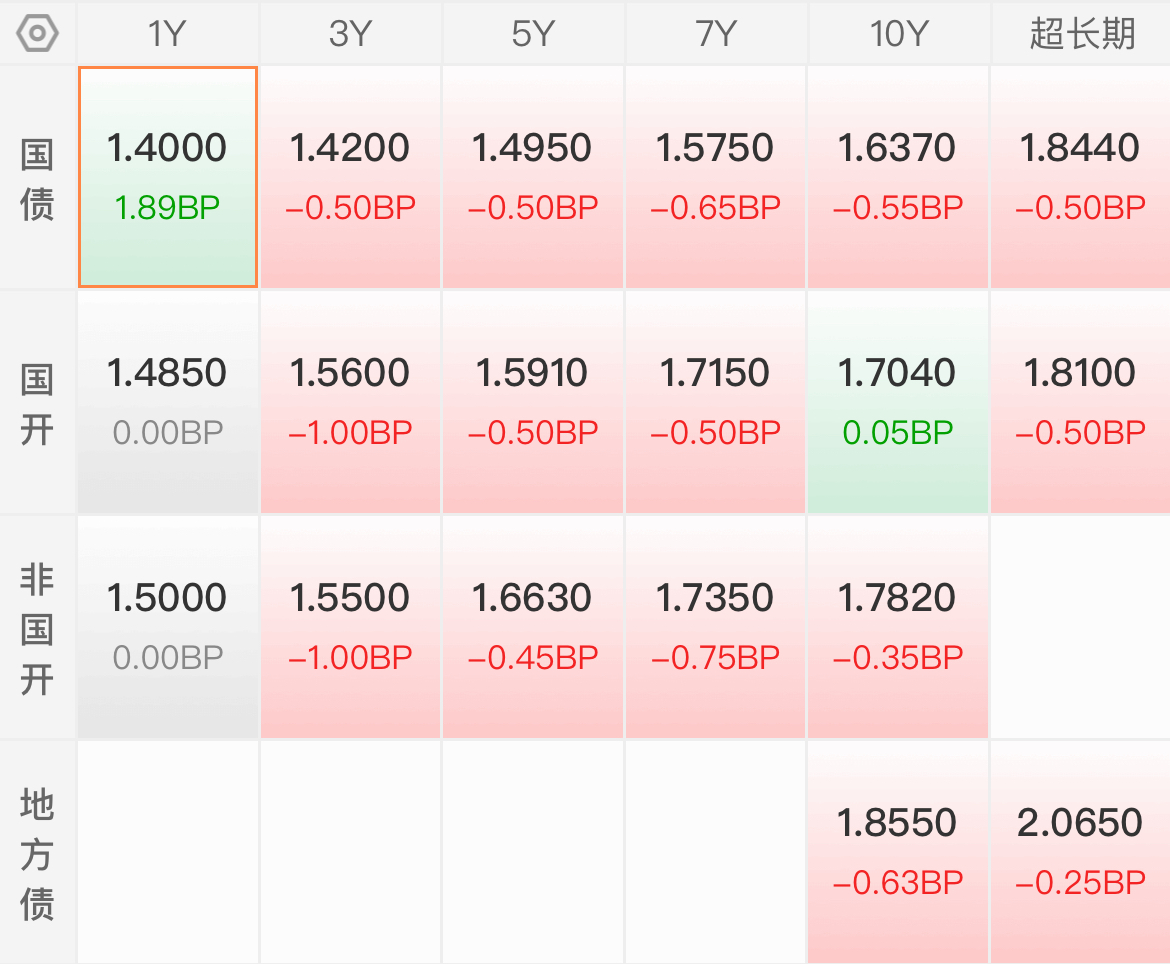
Task: Open the 非国开 5Y cell 1.6630
Action: click(x=533, y=627)
